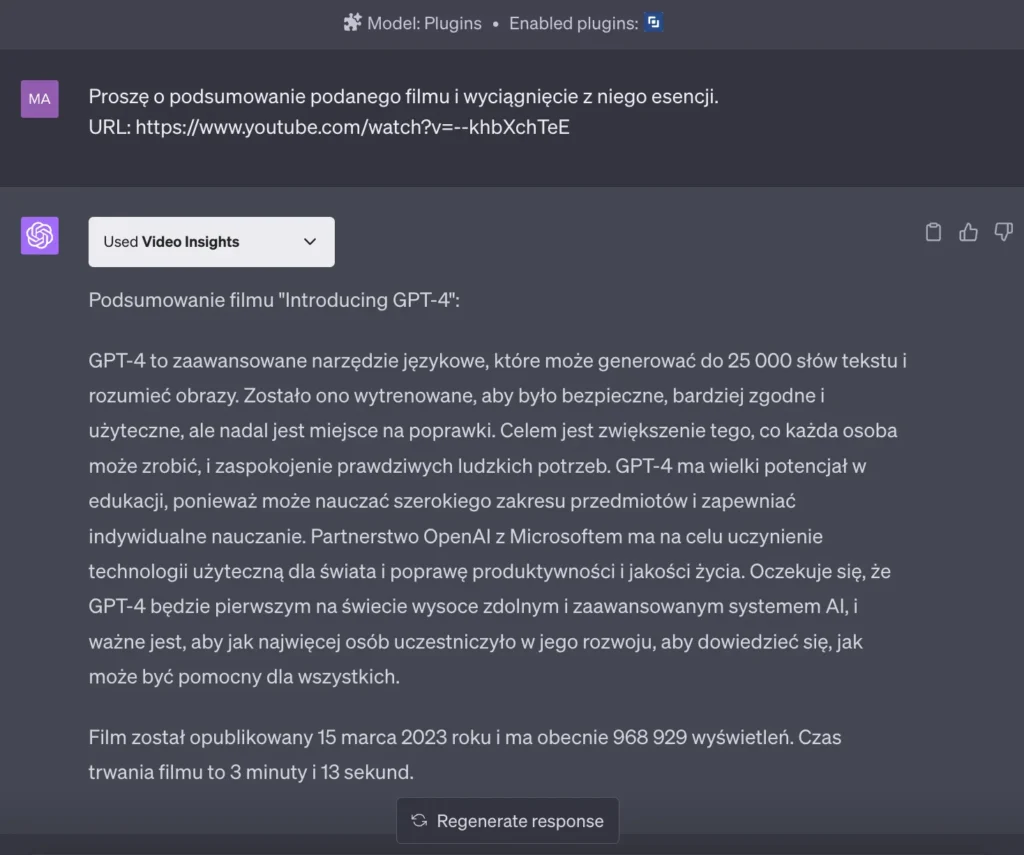
Task: Give the response a thumbs down
Action: (1003, 231)
